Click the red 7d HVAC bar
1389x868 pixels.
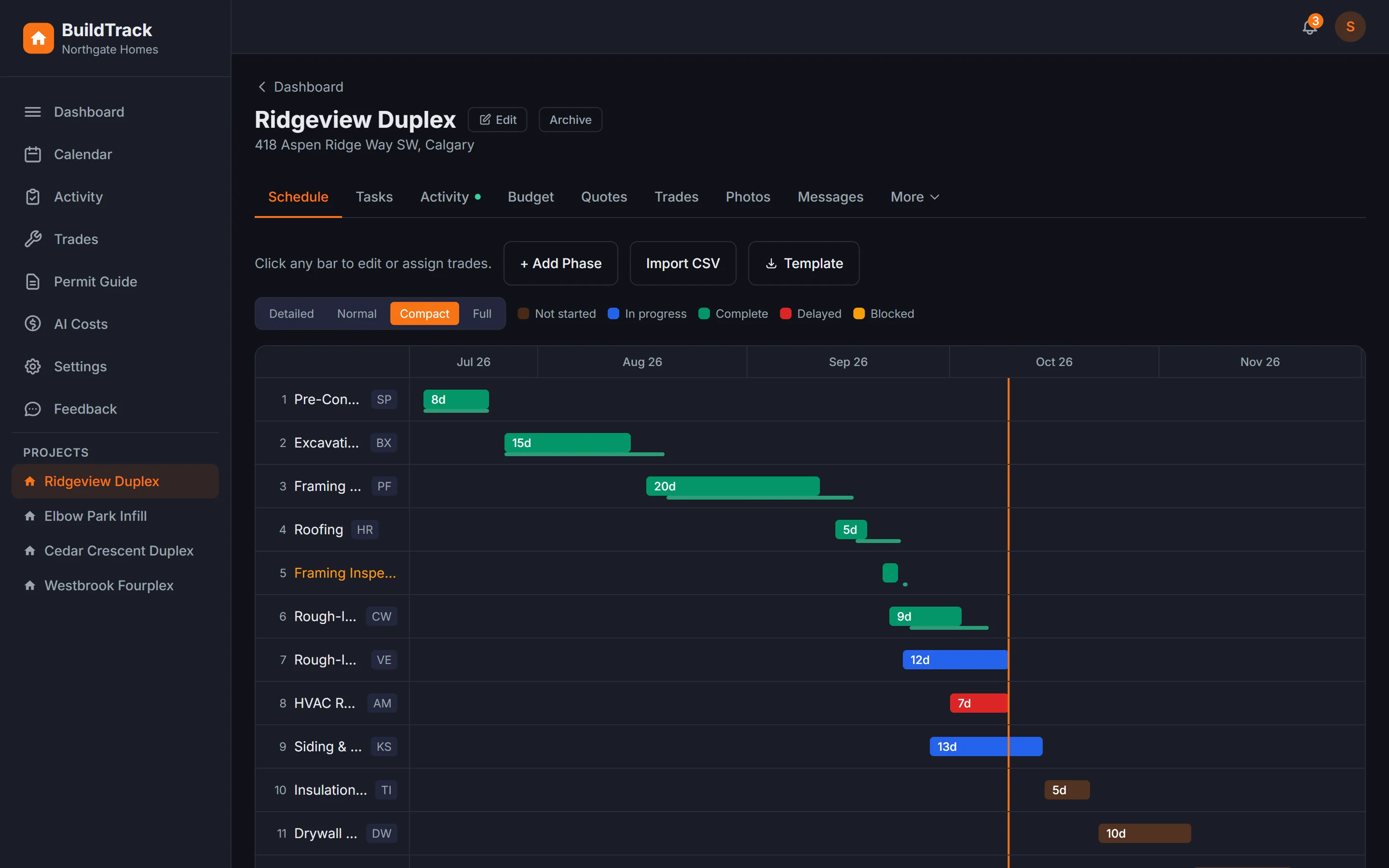coord(979,703)
